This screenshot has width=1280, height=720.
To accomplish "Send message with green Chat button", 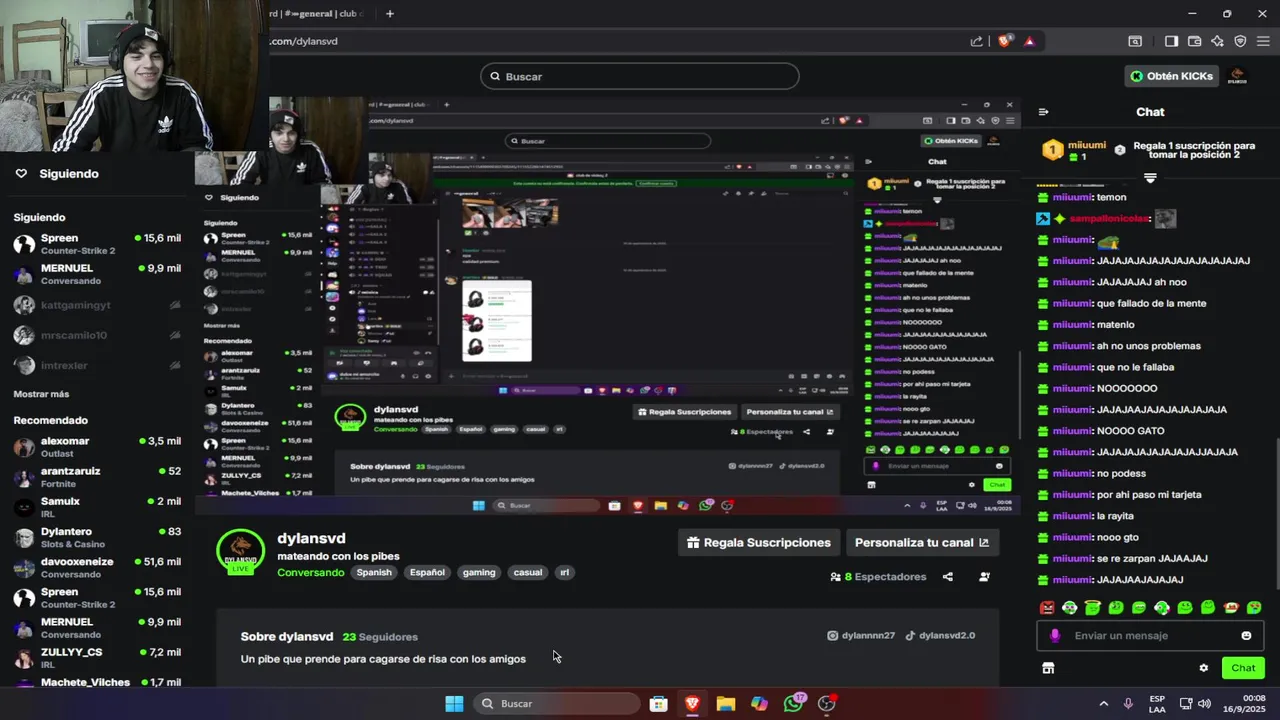I will point(1243,668).
